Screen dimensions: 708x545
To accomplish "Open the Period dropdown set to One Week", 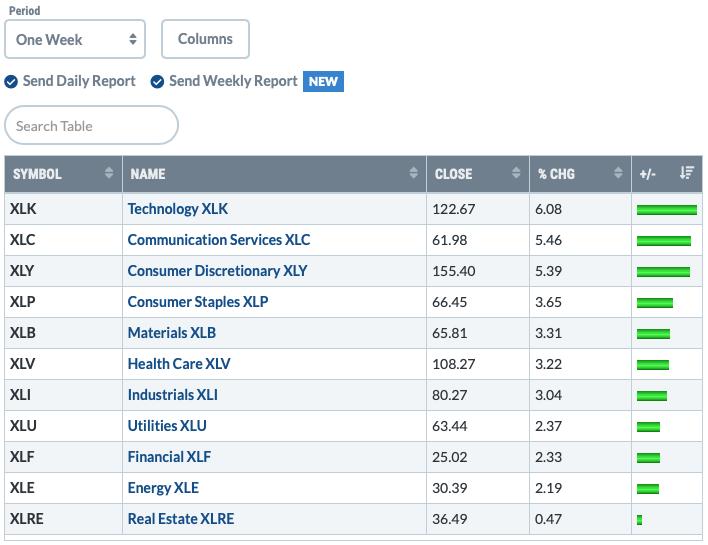I will click(x=75, y=39).
